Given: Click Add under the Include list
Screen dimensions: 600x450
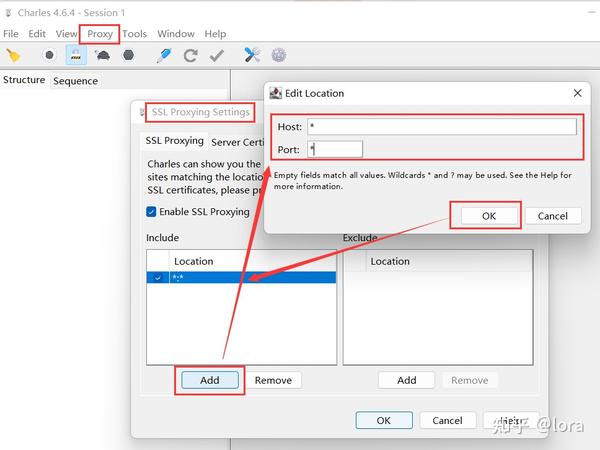Looking at the screenshot, I should tap(210, 380).
